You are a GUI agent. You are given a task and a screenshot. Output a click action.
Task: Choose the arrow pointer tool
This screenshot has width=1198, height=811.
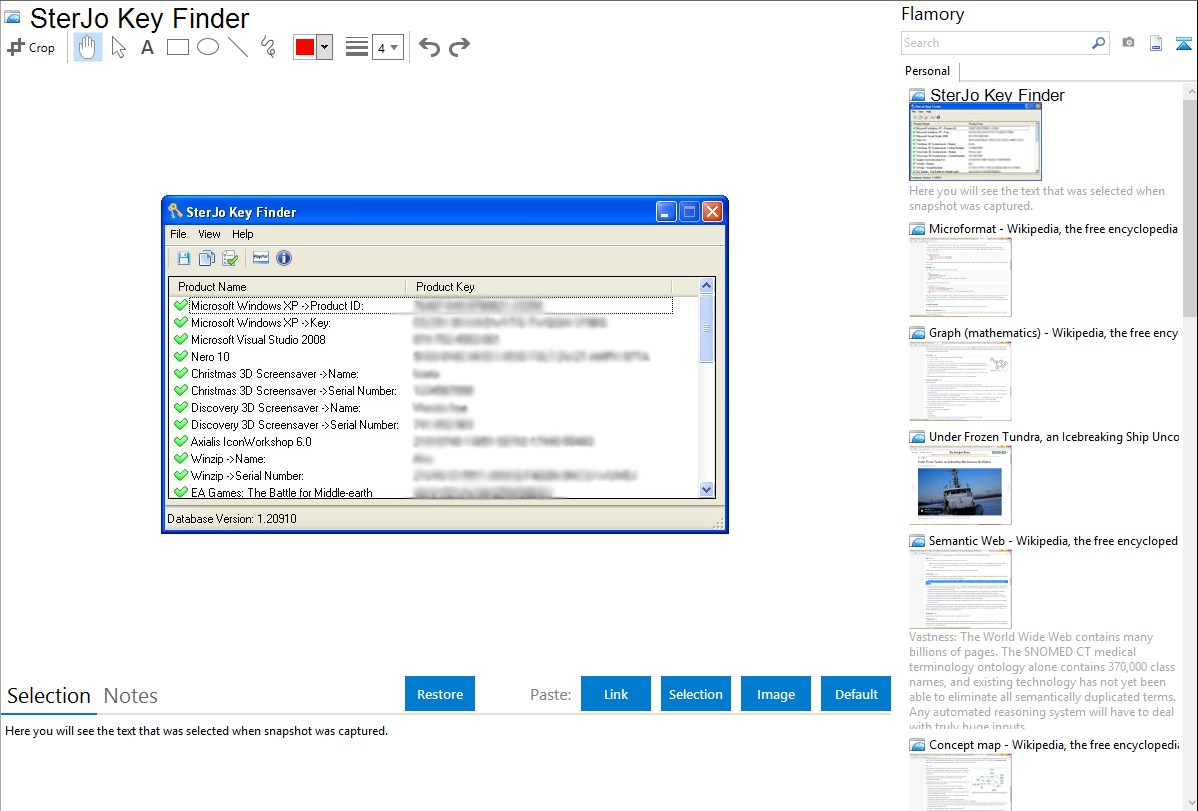coord(118,47)
